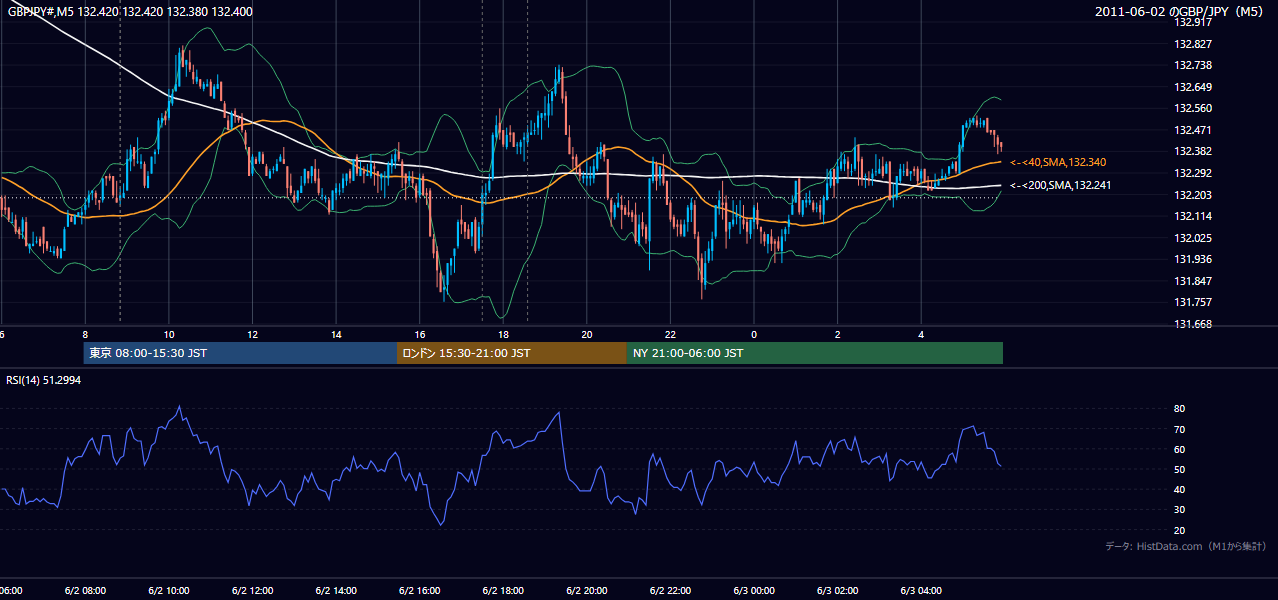Click the 2011-06-02 GBP/JPY (M5) chart heading
Screen dimensions: 1278x600
point(1181,12)
